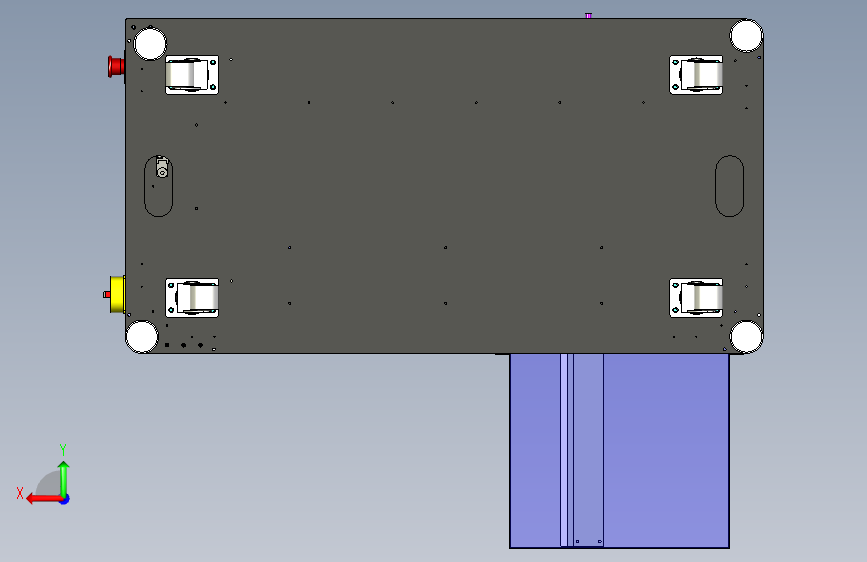The image size is (867, 562).
Task: Select the top-left caster wheel
Action: 192,75
